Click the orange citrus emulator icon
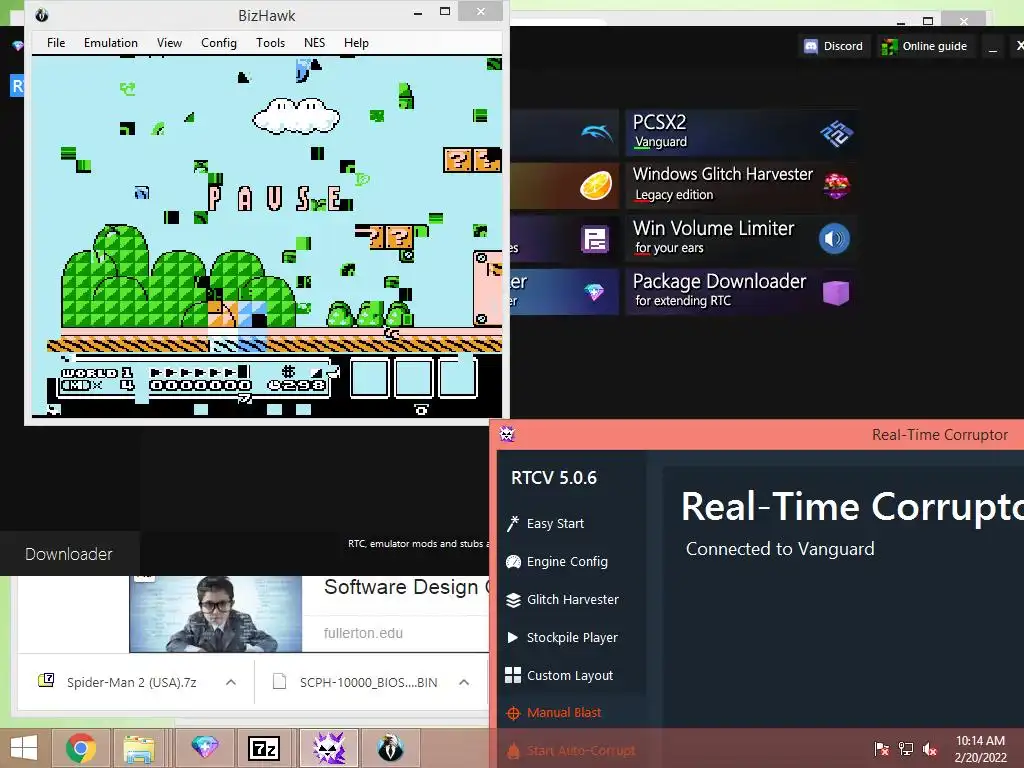Image resolution: width=1024 pixels, height=768 pixels. (x=596, y=185)
